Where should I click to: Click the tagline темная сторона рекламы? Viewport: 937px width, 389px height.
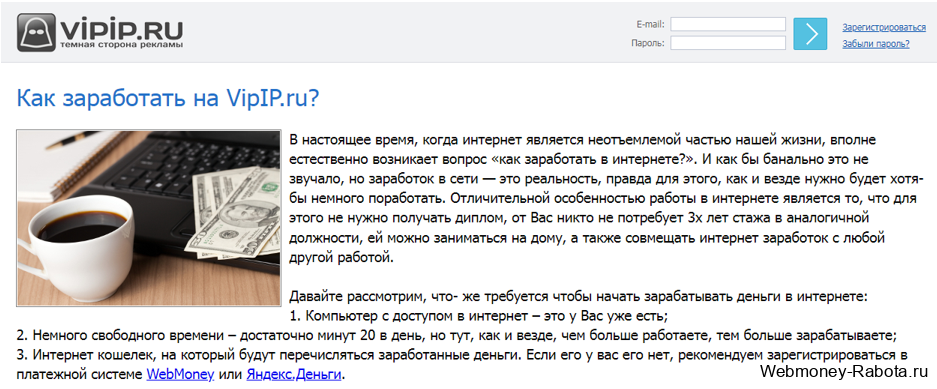pos(122,45)
